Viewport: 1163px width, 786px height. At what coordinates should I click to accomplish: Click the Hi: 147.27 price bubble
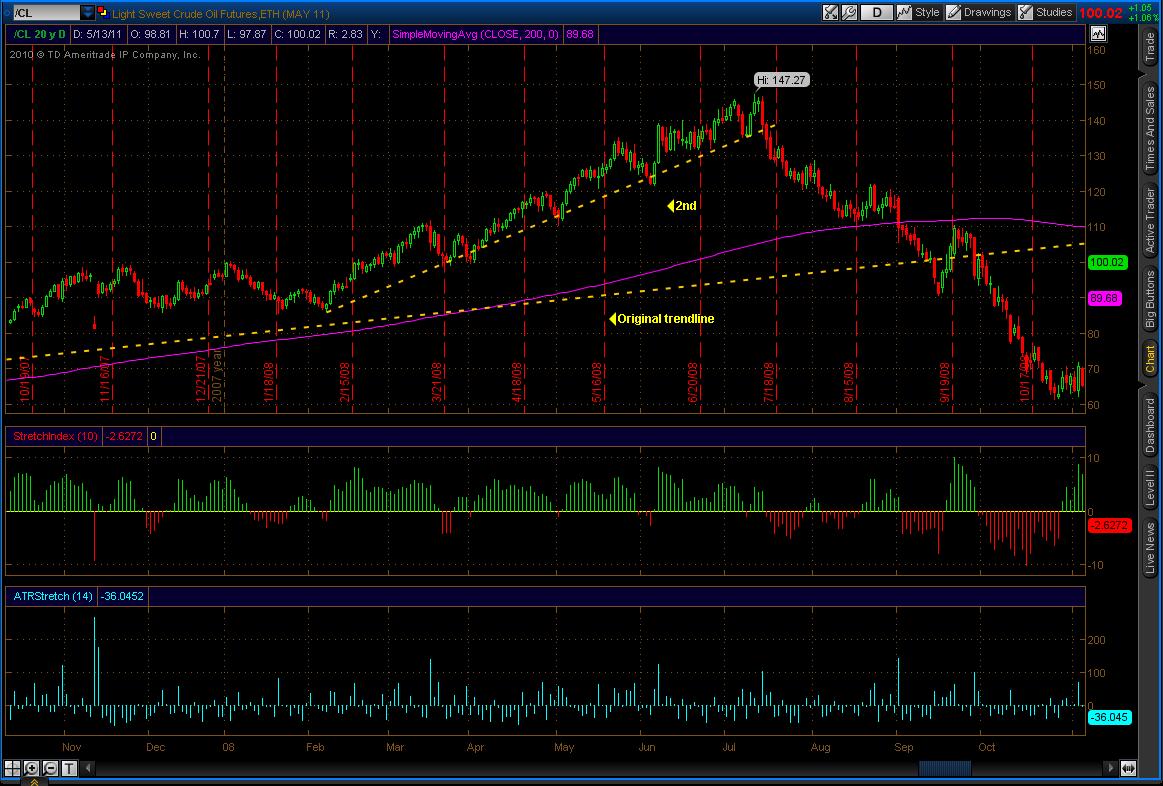tap(782, 79)
